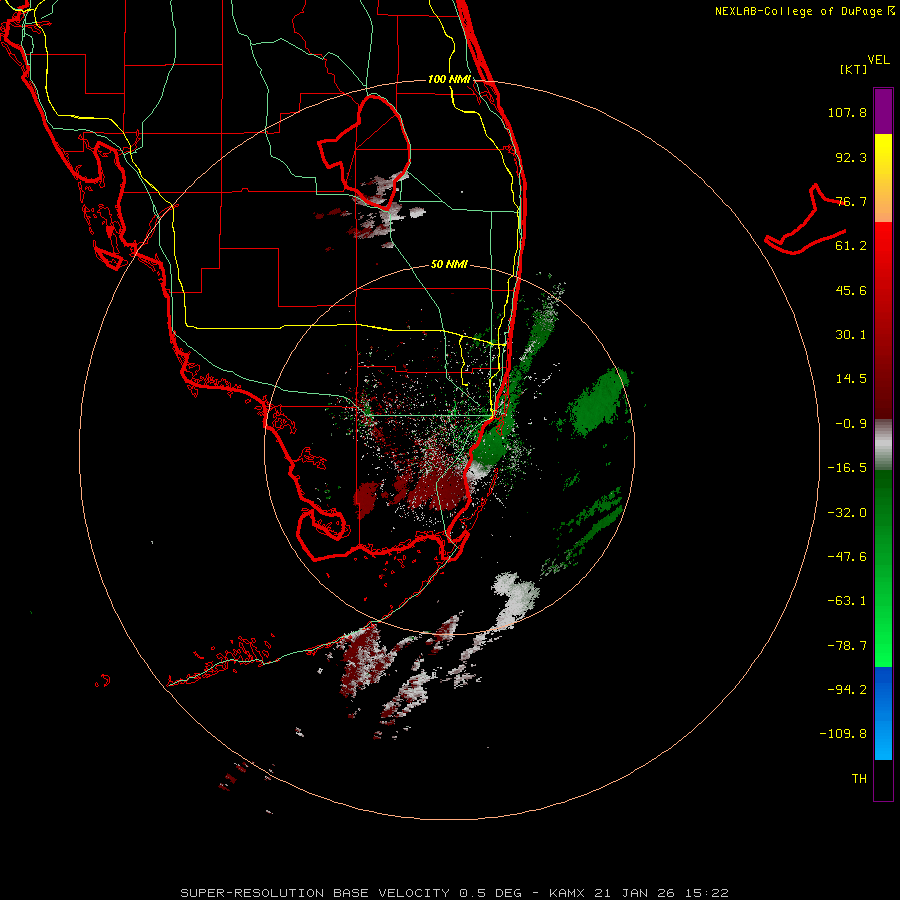
Task: Click the 50 NMI range ring label
Action: [449, 265]
